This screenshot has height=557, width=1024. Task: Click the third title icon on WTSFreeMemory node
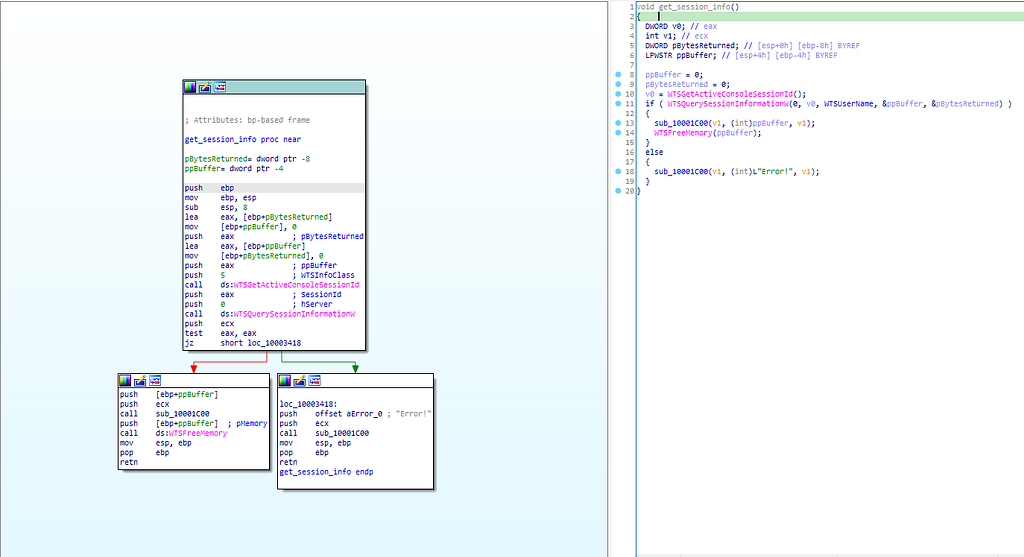pyautogui.click(x=155, y=381)
